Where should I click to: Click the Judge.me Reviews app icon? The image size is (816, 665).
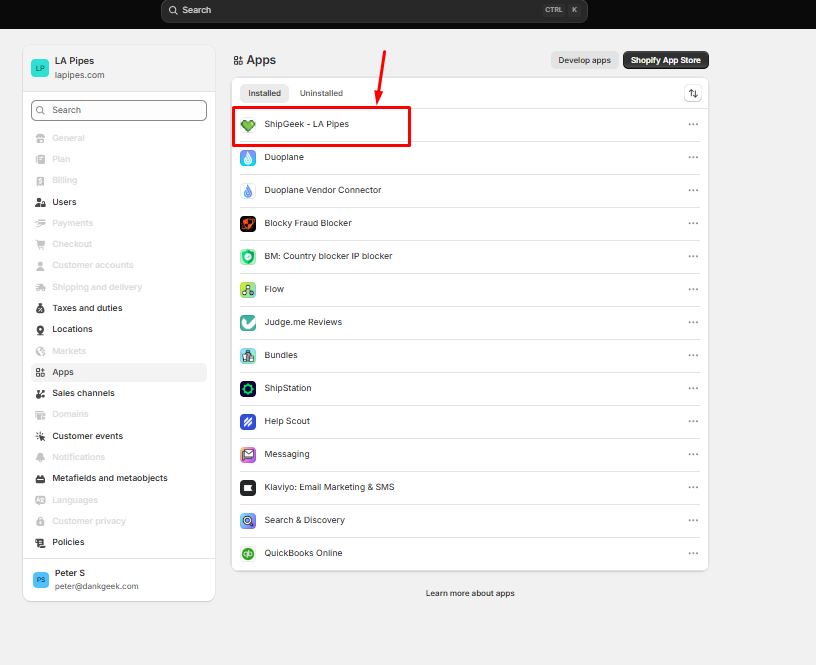248,323
